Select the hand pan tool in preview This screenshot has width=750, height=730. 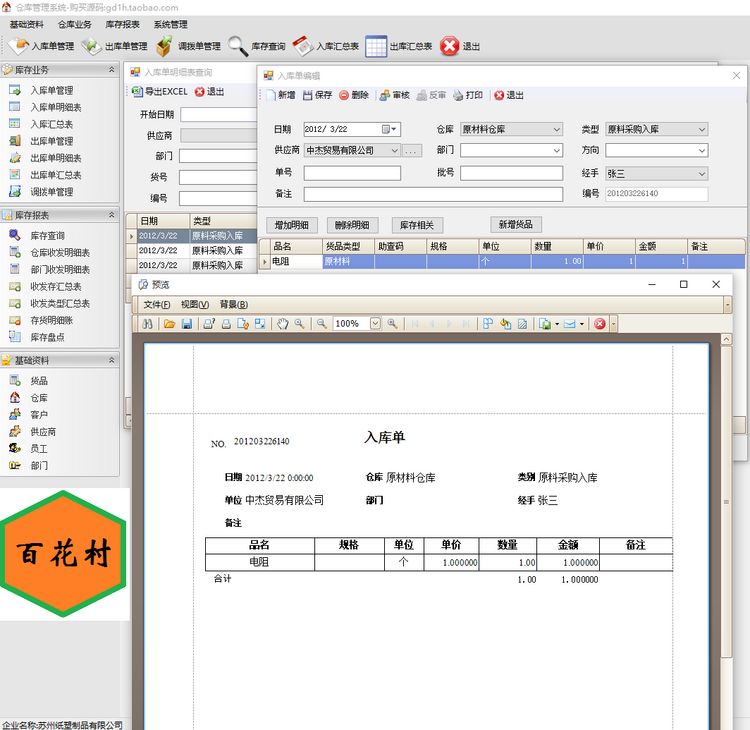click(x=283, y=324)
